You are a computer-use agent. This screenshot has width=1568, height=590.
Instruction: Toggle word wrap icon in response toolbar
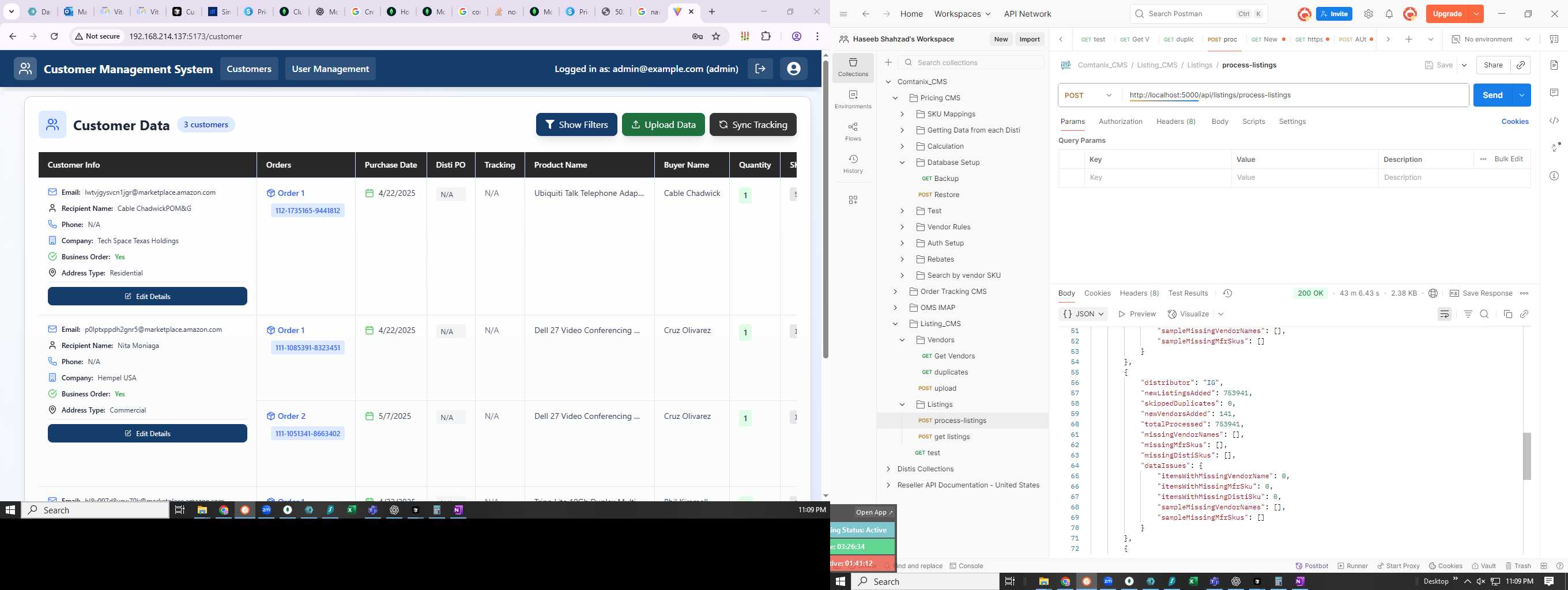1445,314
